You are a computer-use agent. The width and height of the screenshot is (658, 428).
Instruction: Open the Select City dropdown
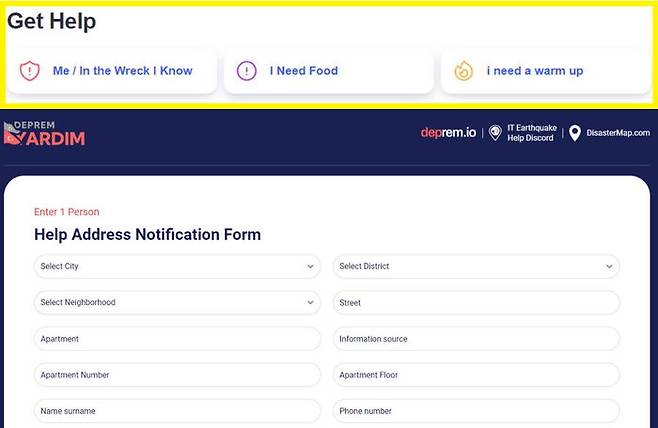pos(177,267)
